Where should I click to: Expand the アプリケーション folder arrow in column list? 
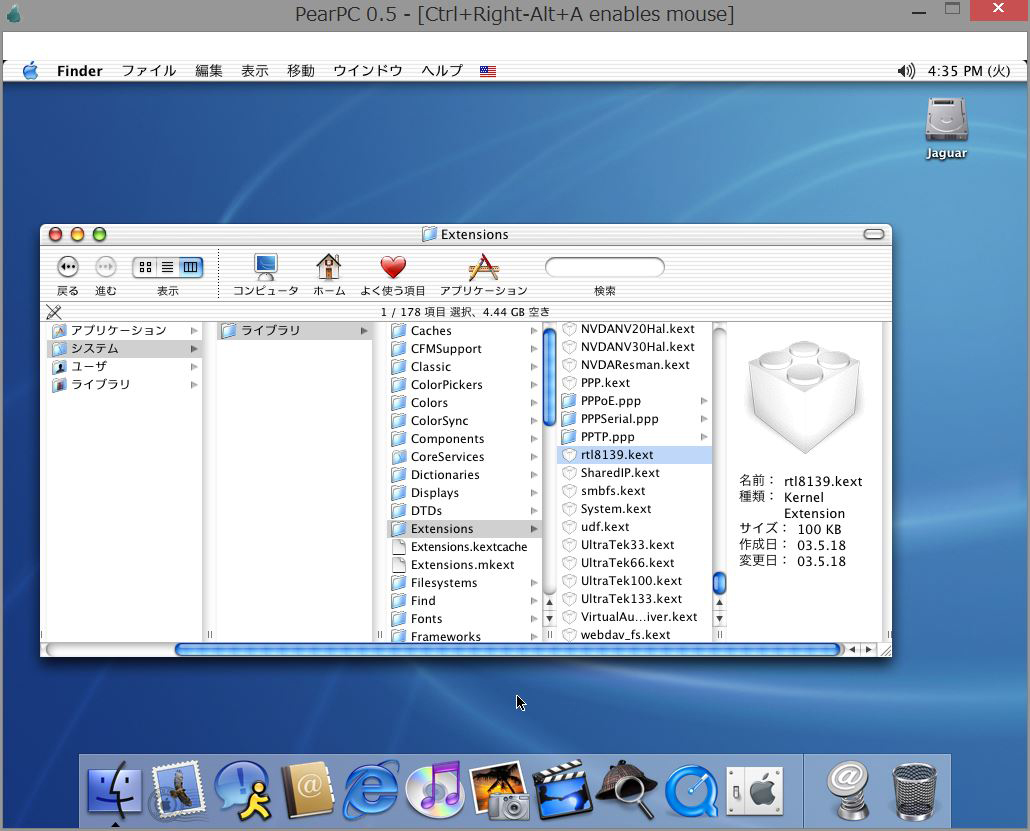194,330
